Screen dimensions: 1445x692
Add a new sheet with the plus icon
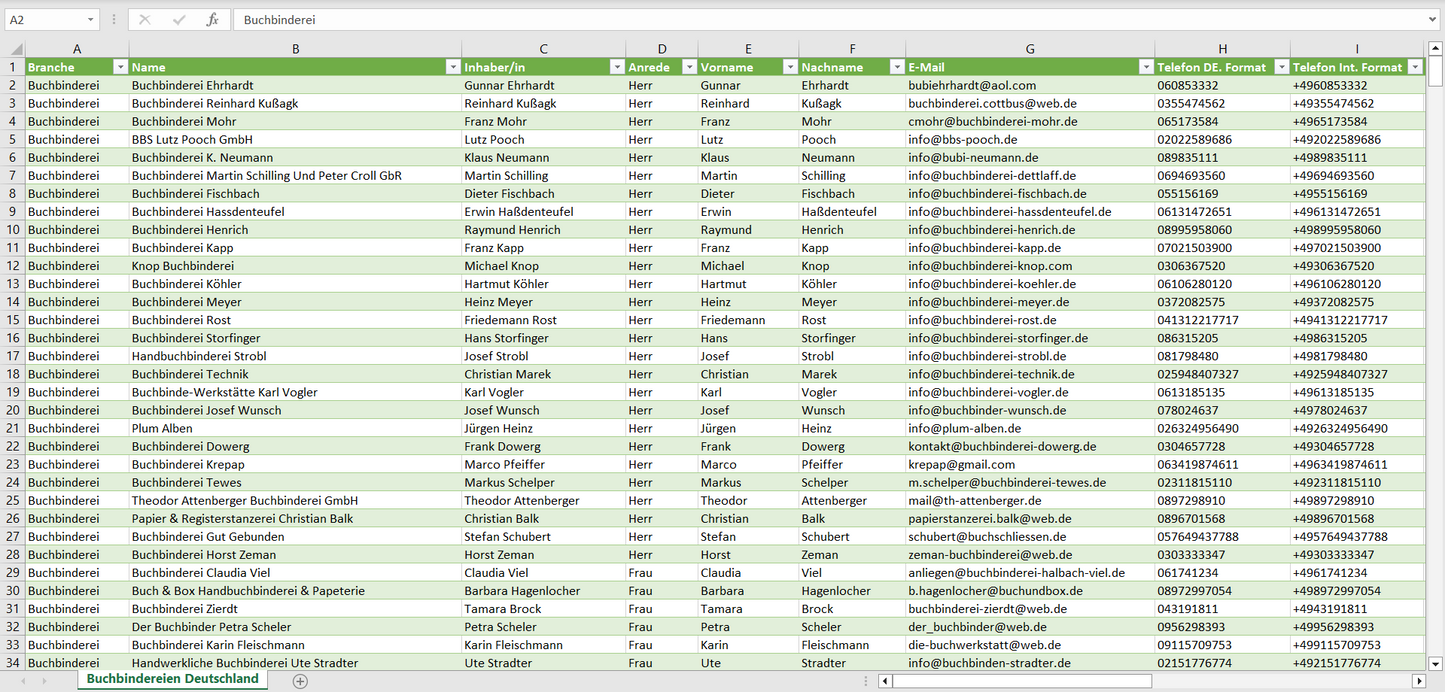[x=300, y=681]
